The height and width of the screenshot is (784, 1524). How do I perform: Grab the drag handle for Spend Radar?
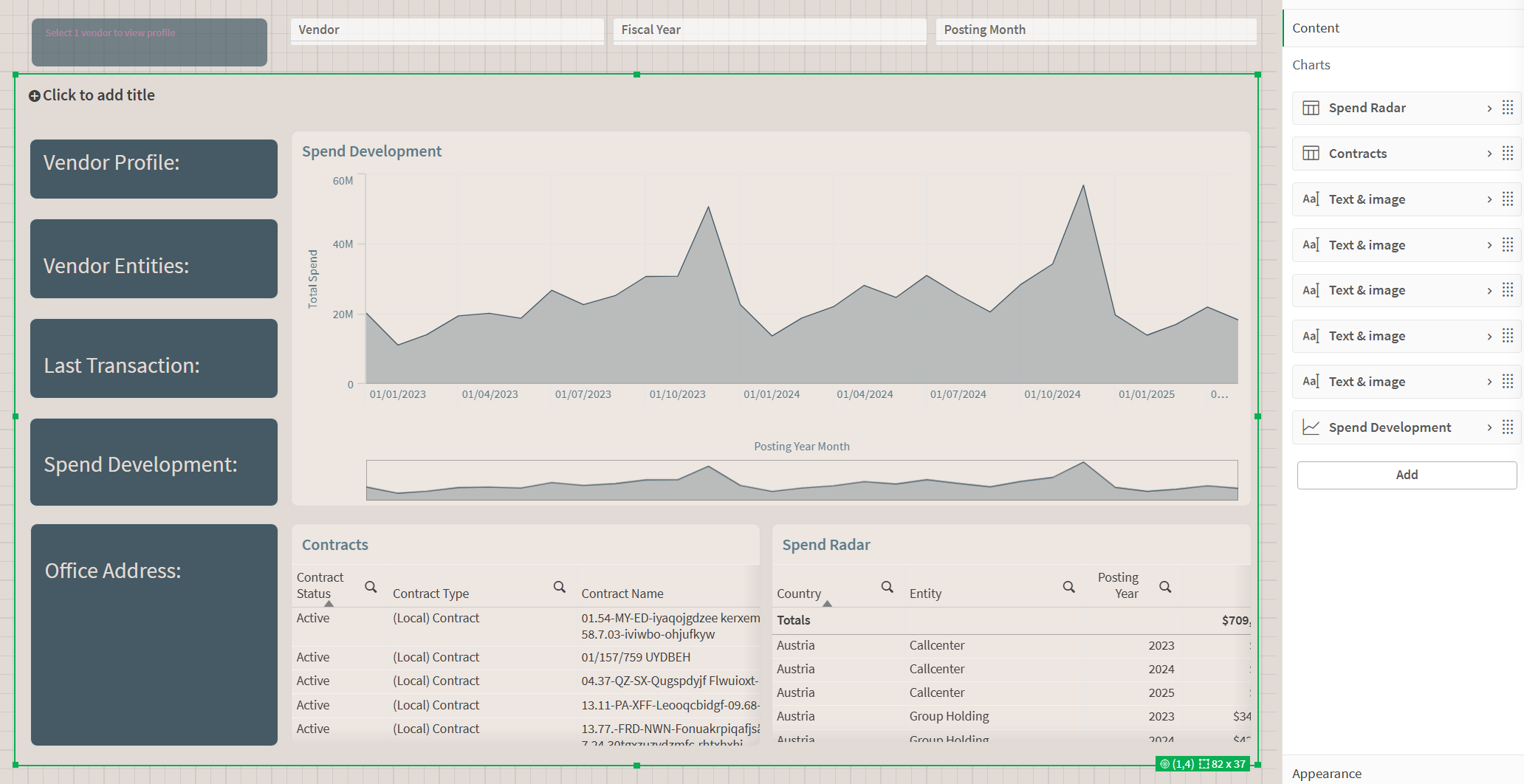pyautogui.click(x=1508, y=108)
